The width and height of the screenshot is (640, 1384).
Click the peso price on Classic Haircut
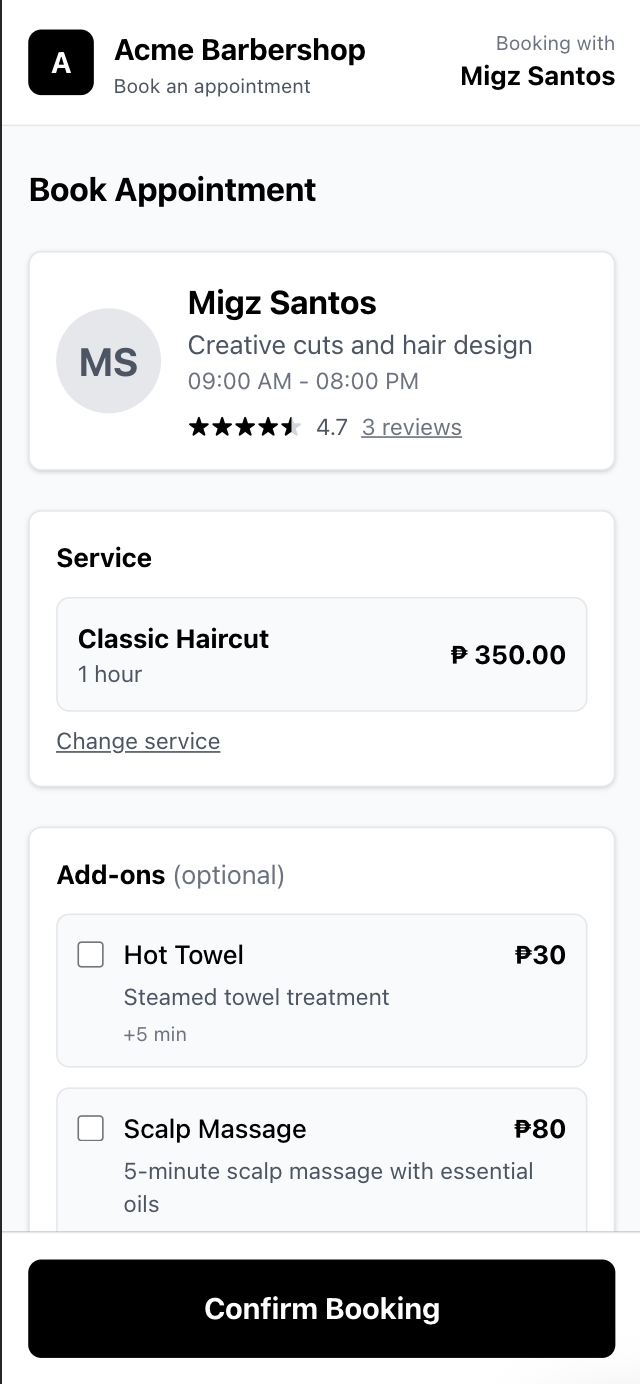(x=506, y=655)
